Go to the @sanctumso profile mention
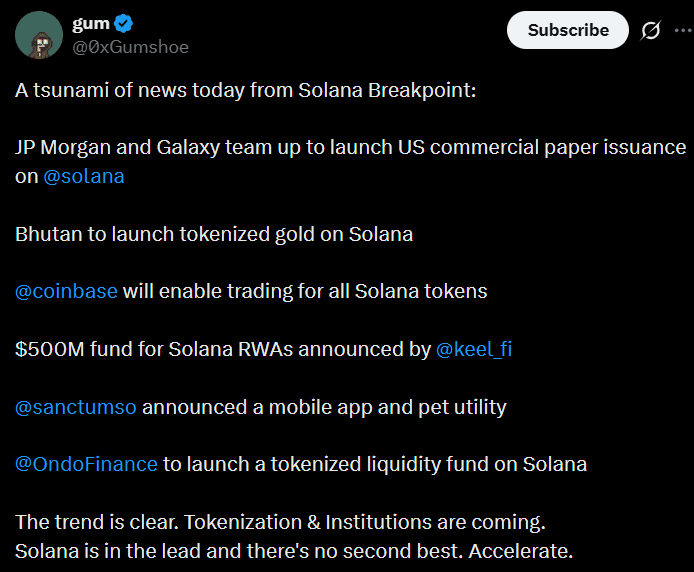The image size is (694, 572). (x=76, y=407)
